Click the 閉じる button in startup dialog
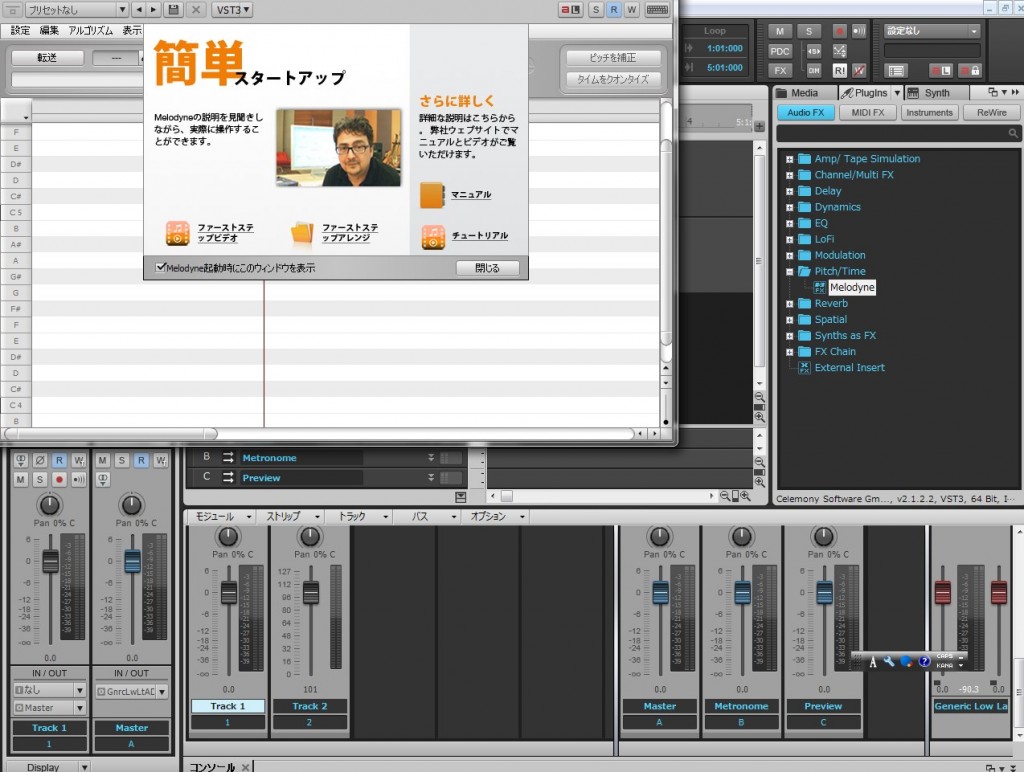Viewport: 1024px width, 772px height. pyautogui.click(x=487, y=268)
